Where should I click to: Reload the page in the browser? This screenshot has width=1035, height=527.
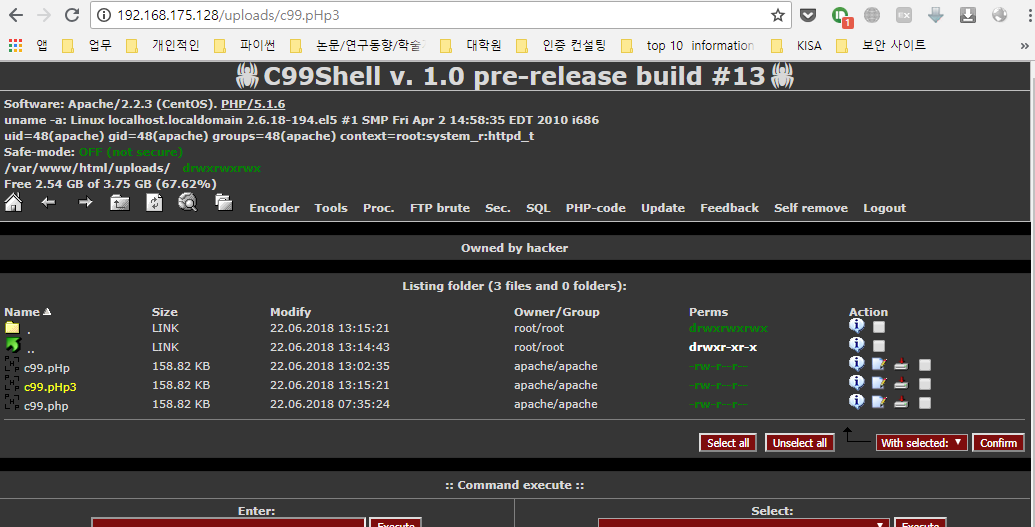point(72,15)
